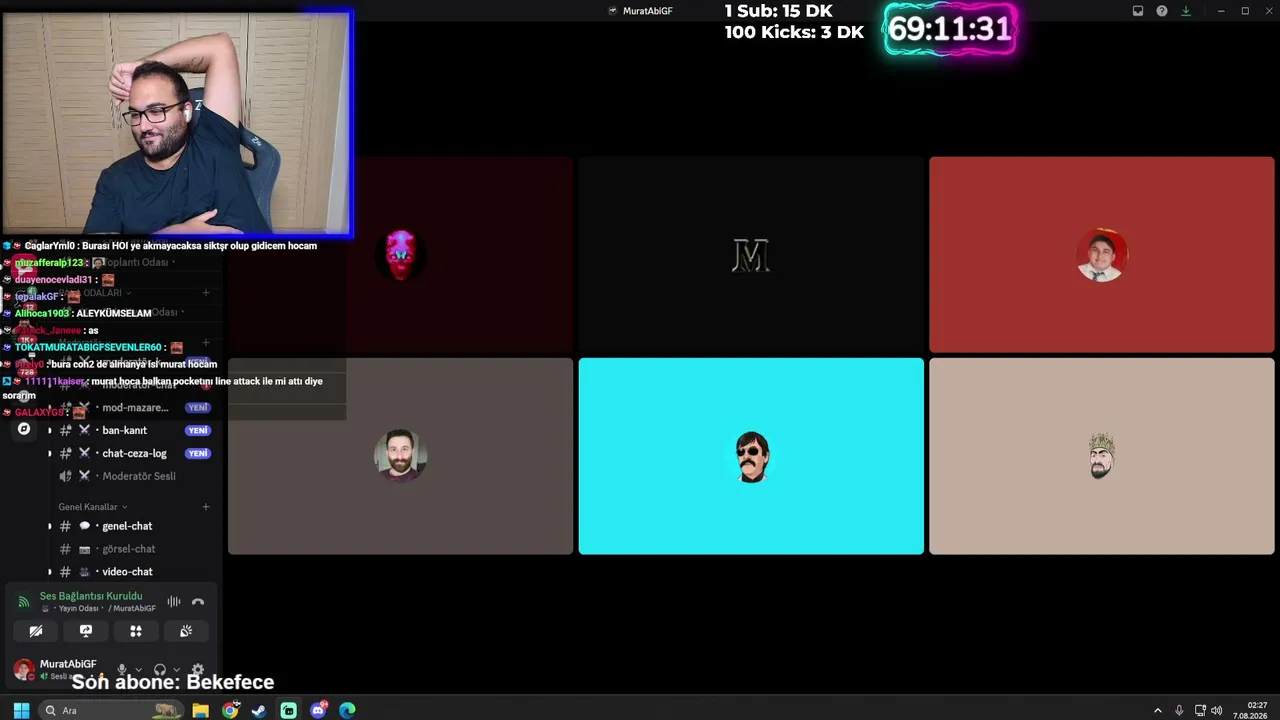Start screen share from voice panel
1280x720 pixels.
(86, 631)
